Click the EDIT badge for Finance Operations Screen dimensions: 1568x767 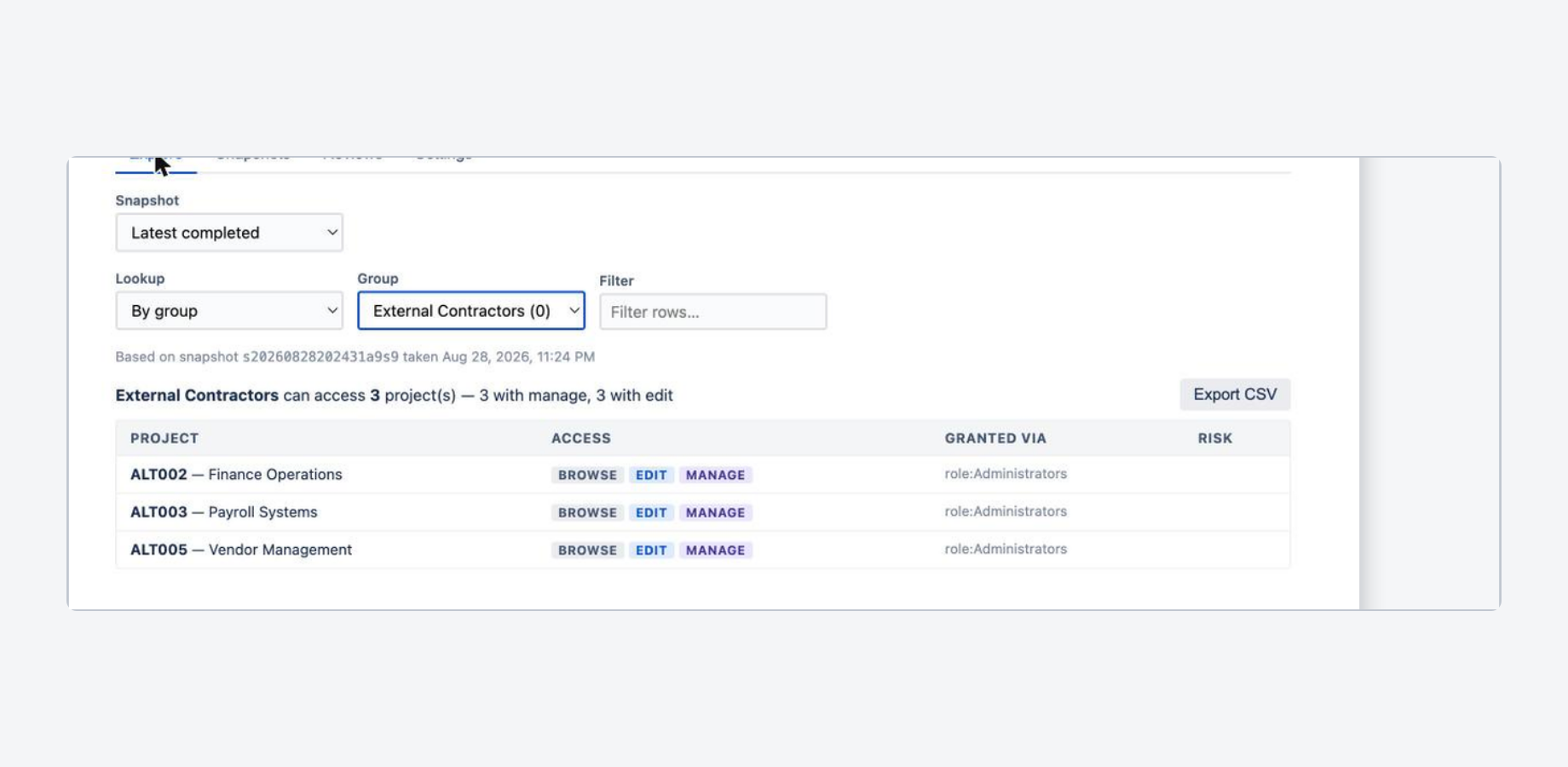[x=651, y=476]
